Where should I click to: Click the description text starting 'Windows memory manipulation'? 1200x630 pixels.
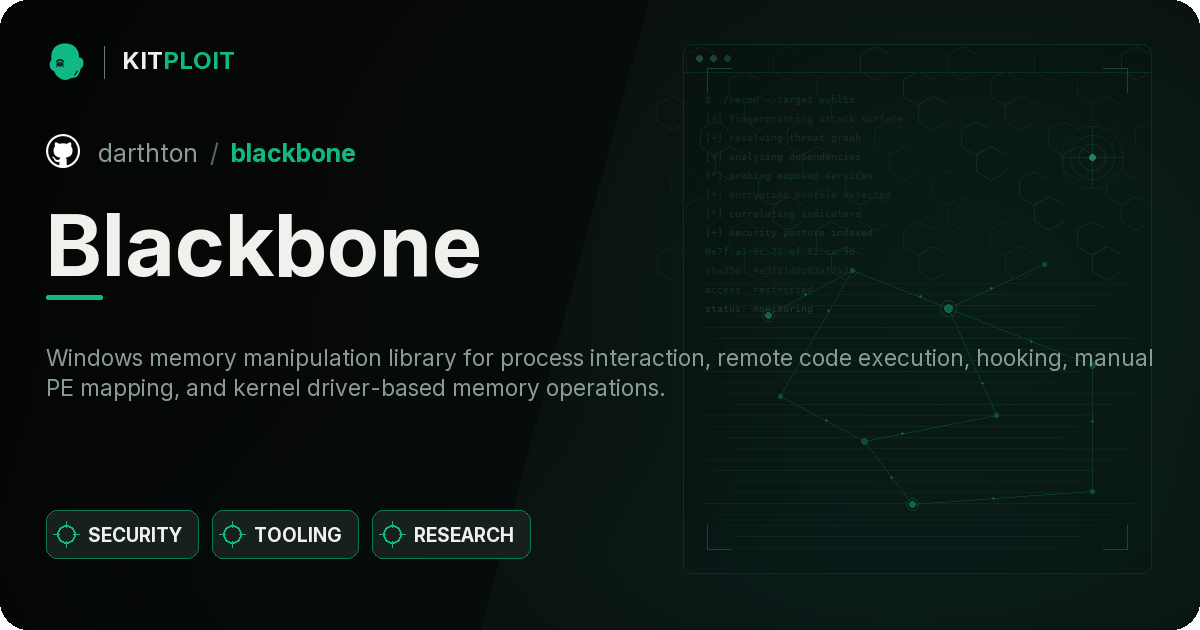coord(600,373)
